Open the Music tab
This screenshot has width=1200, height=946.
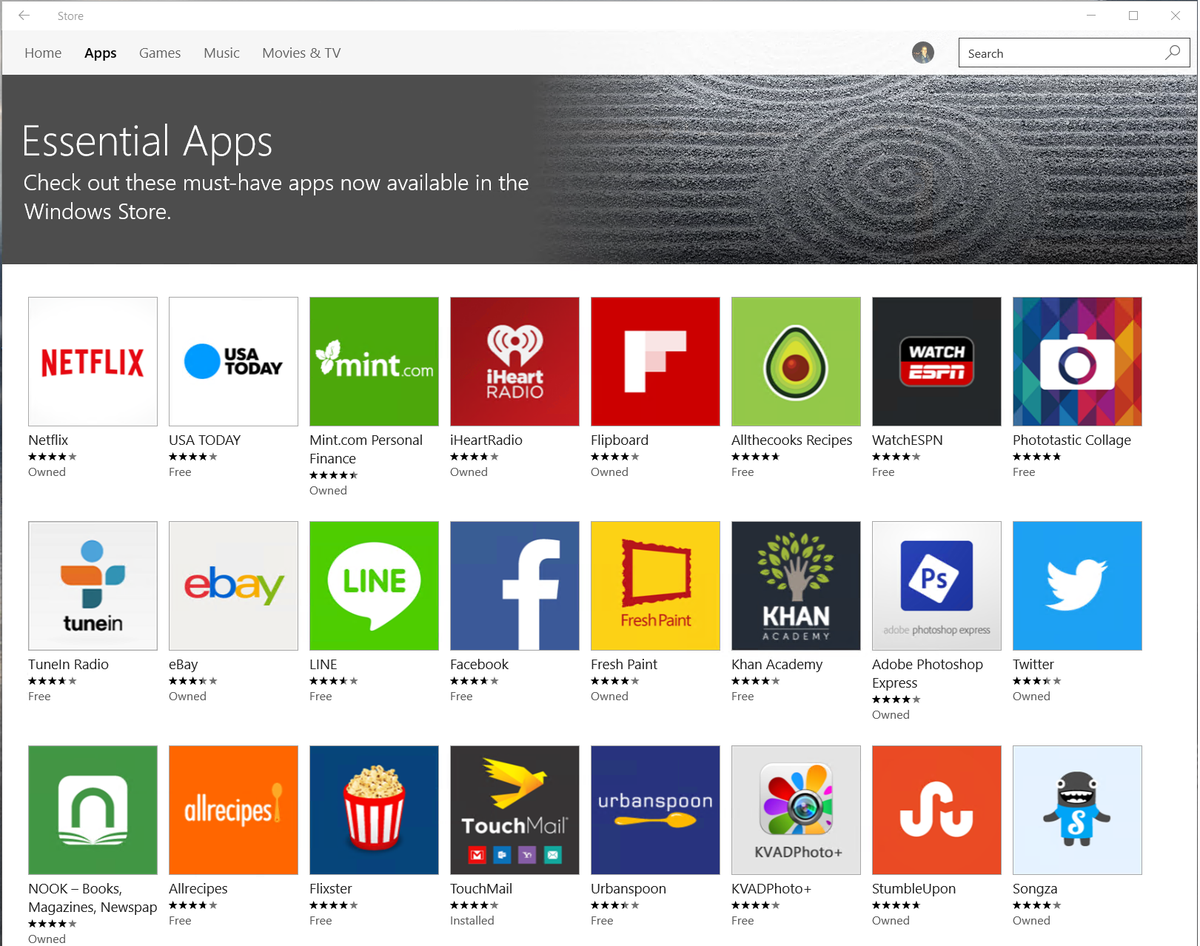pos(221,53)
